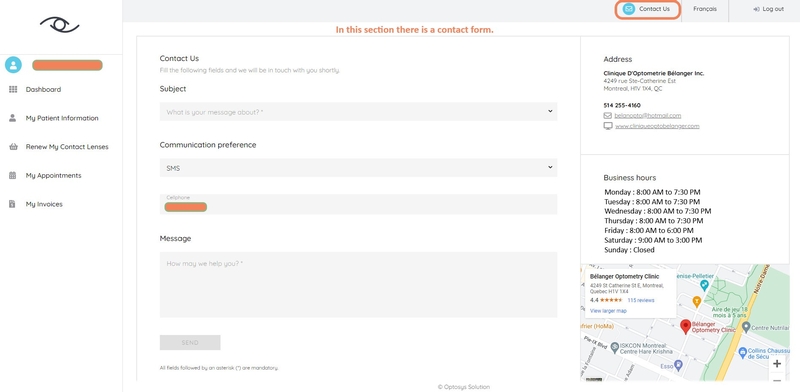800x392 pixels.
Task: Log out of the portal
Action: pos(768,9)
